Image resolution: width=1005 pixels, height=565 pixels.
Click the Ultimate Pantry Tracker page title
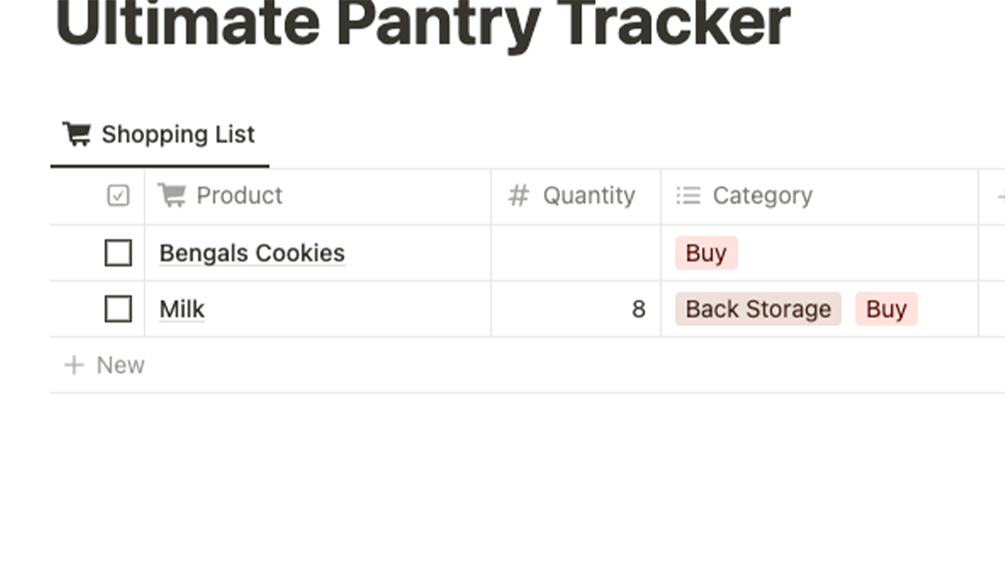[x=423, y=24]
